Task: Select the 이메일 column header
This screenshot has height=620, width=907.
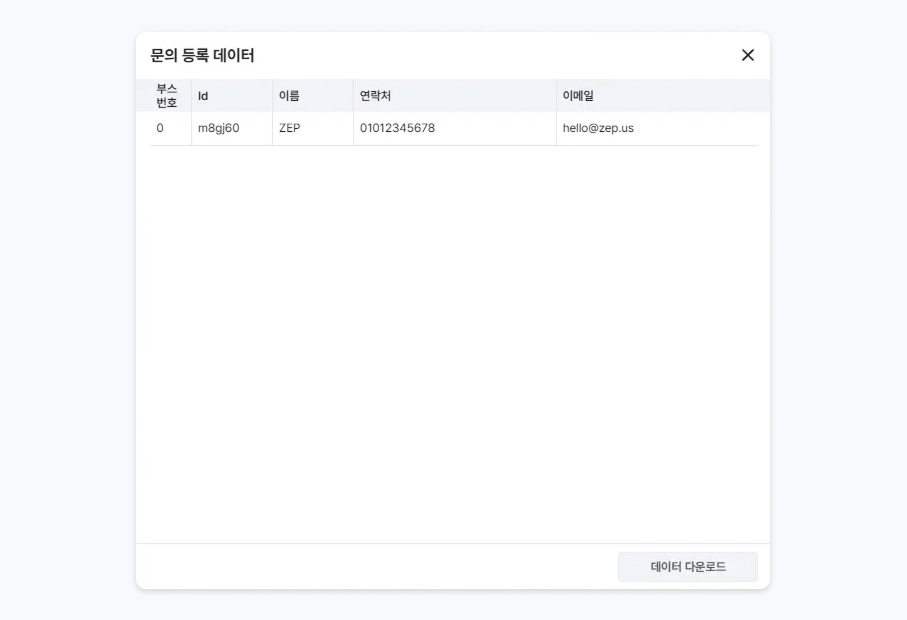Action: [x=578, y=96]
